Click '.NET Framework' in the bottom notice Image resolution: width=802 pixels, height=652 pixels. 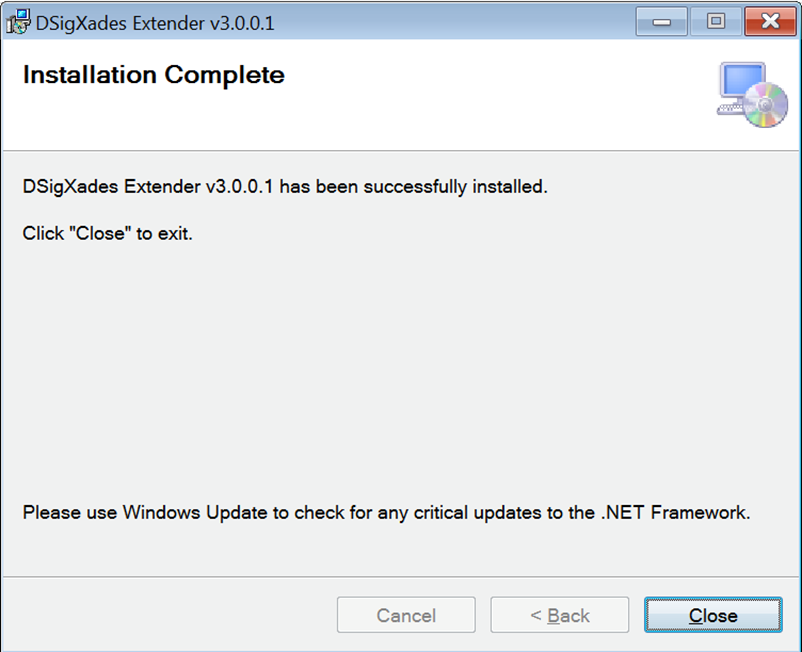[675, 512]
